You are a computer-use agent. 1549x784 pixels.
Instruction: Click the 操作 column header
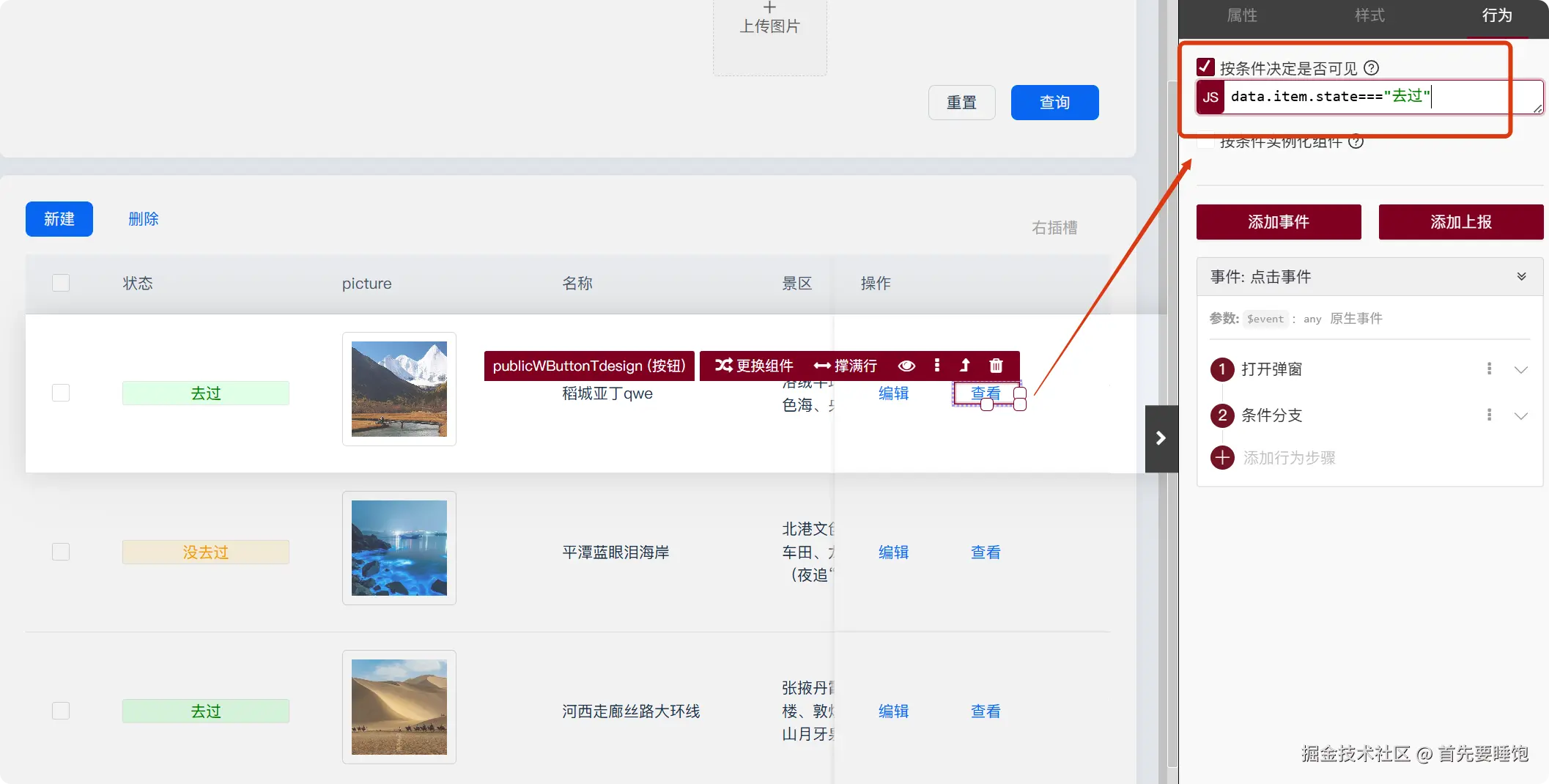pos(876,284)
